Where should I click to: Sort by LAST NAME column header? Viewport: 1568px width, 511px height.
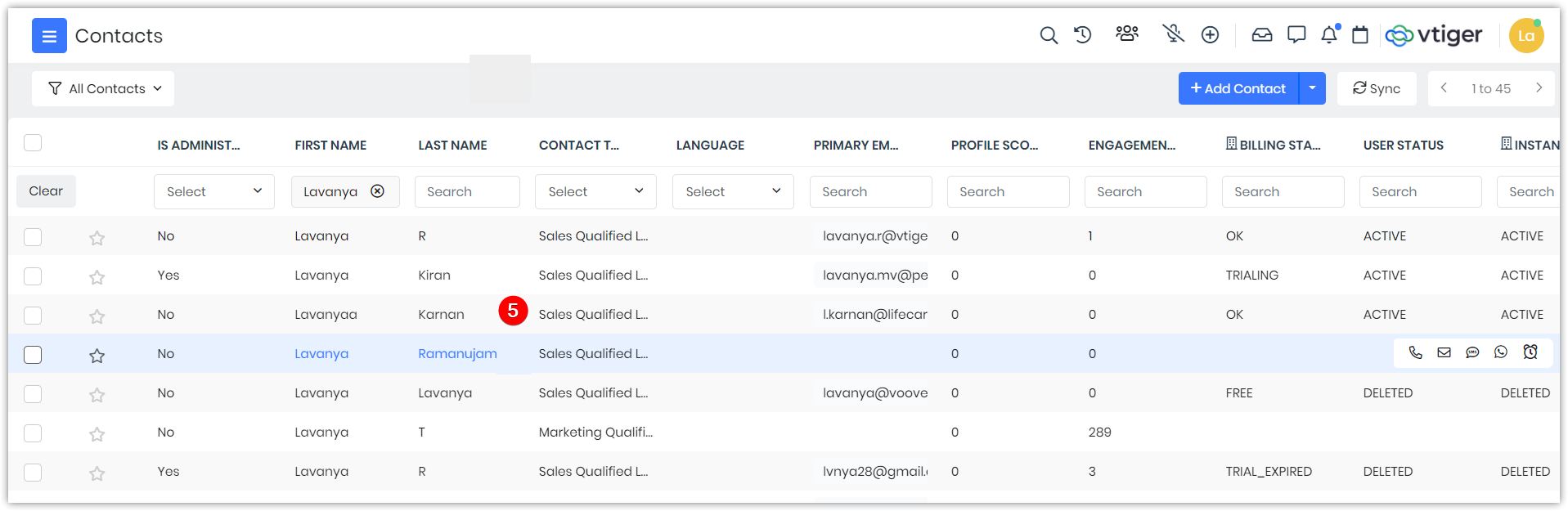452,145
